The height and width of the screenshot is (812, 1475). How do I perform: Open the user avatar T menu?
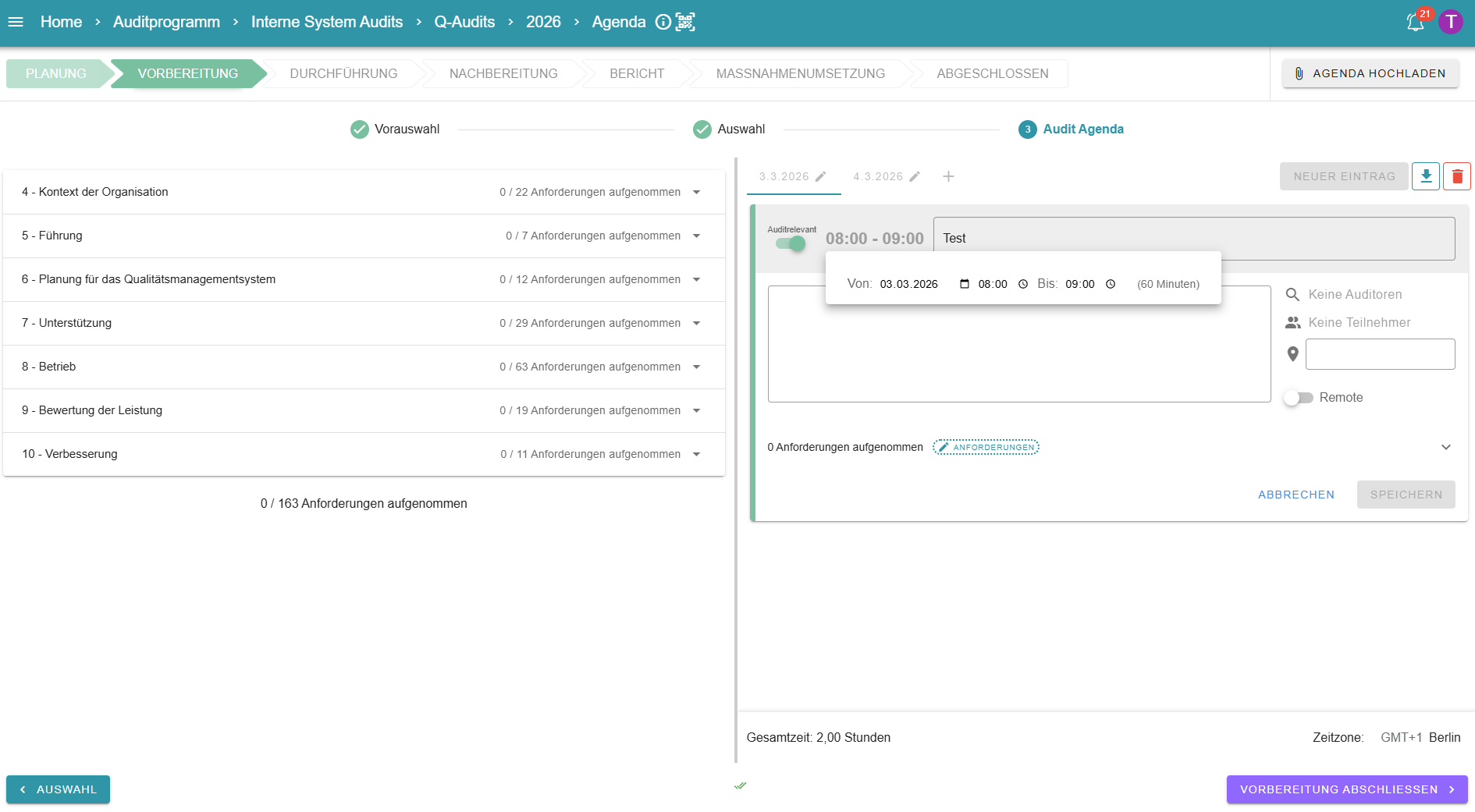tap(1450, 22)
